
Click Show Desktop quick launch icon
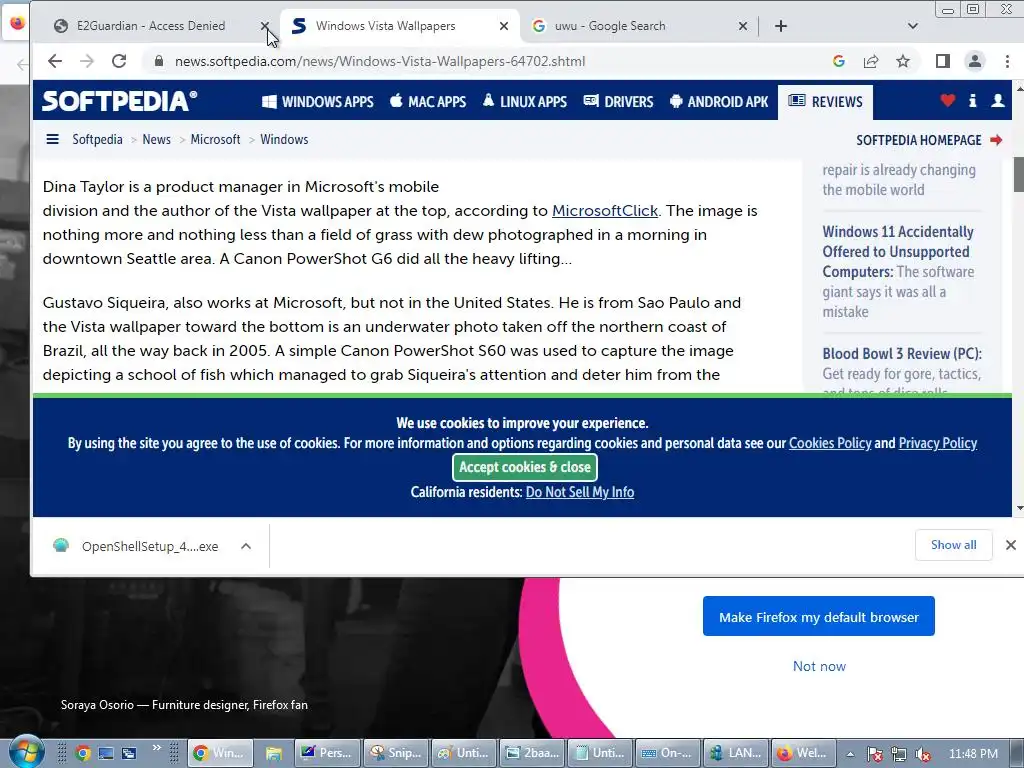(106, 753)
